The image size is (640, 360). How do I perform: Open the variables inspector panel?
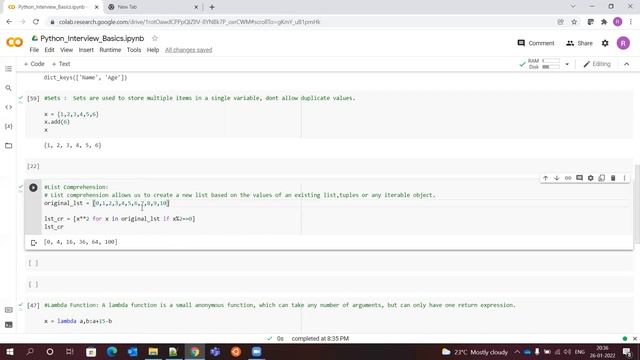pos(8,126)
